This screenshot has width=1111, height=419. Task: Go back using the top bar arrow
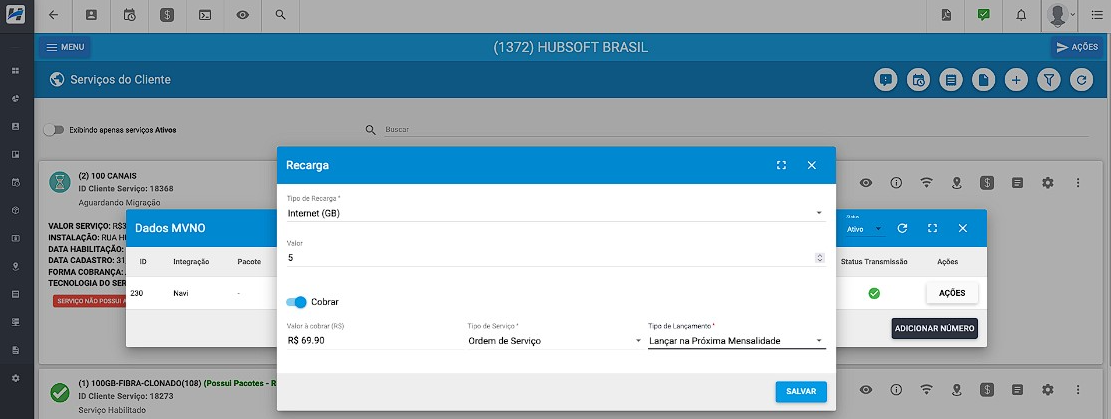[54, 14]
